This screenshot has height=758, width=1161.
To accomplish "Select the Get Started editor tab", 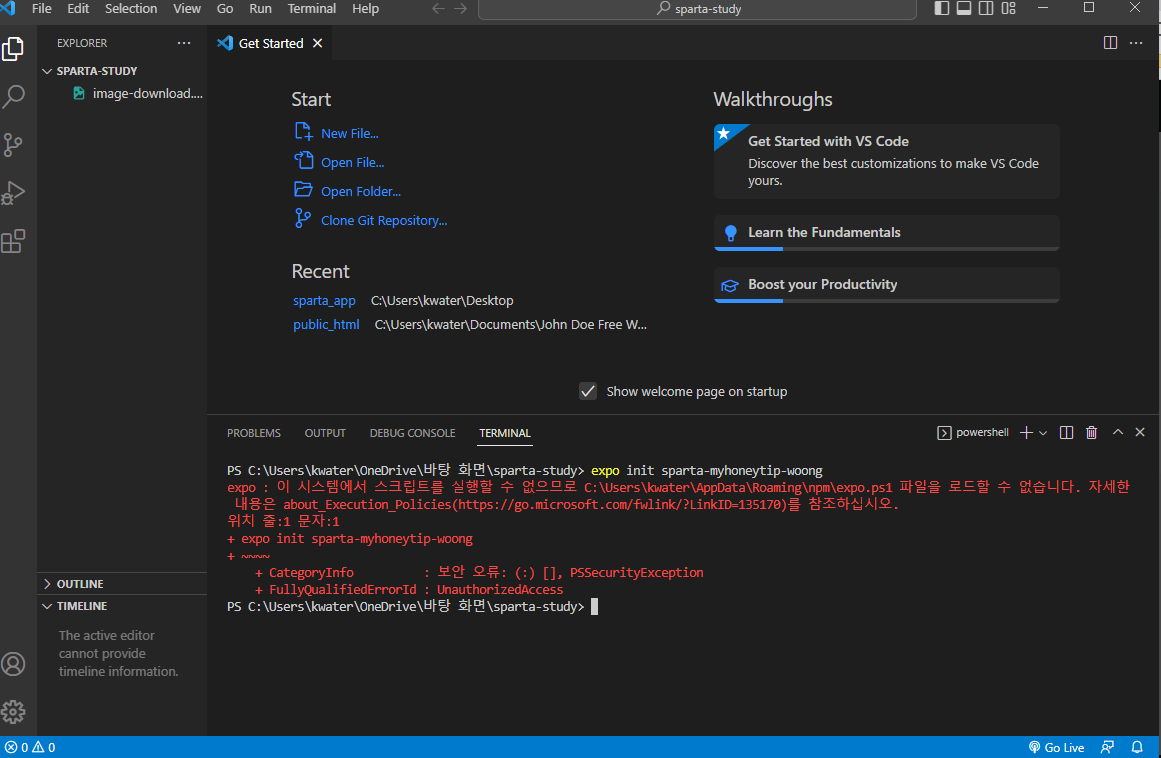I will 270,43.
